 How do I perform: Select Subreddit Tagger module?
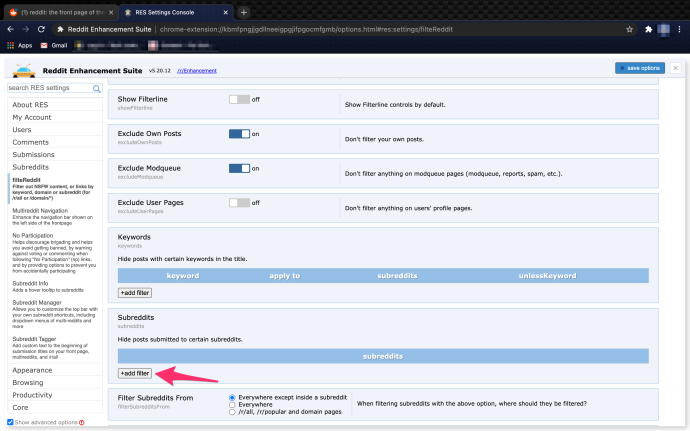(55, 348)
